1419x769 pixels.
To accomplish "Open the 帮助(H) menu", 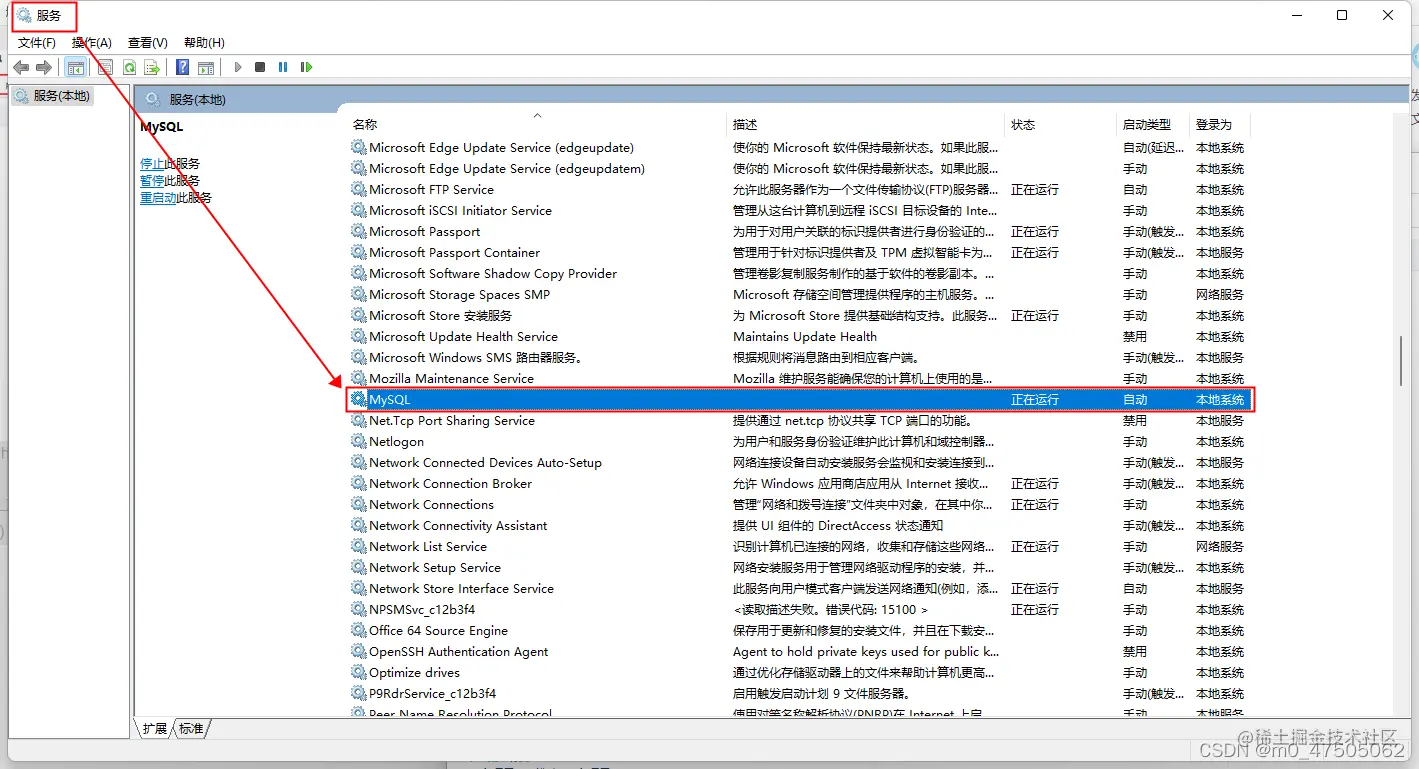I will point(204,43).
